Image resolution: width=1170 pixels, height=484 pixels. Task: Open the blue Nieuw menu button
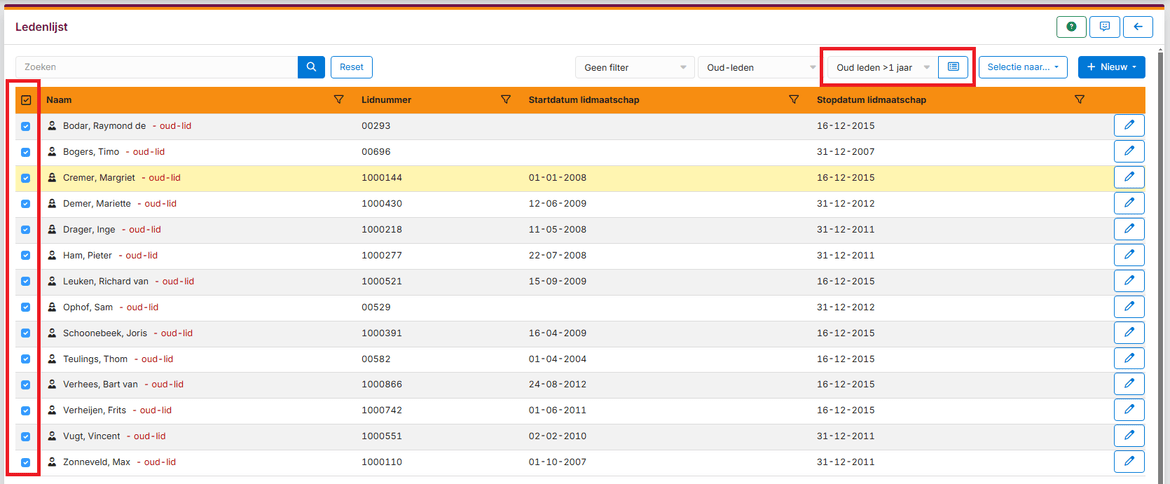pyautogui.click(x=1110, y=67)
